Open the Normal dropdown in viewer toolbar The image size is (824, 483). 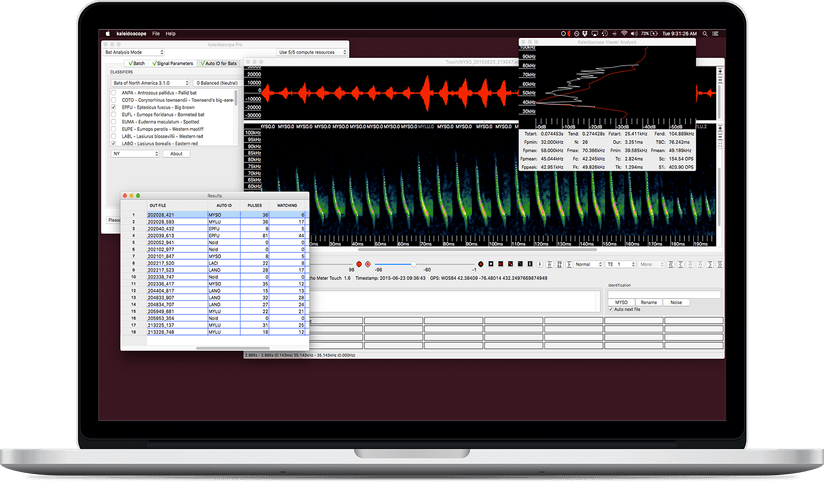588,264
